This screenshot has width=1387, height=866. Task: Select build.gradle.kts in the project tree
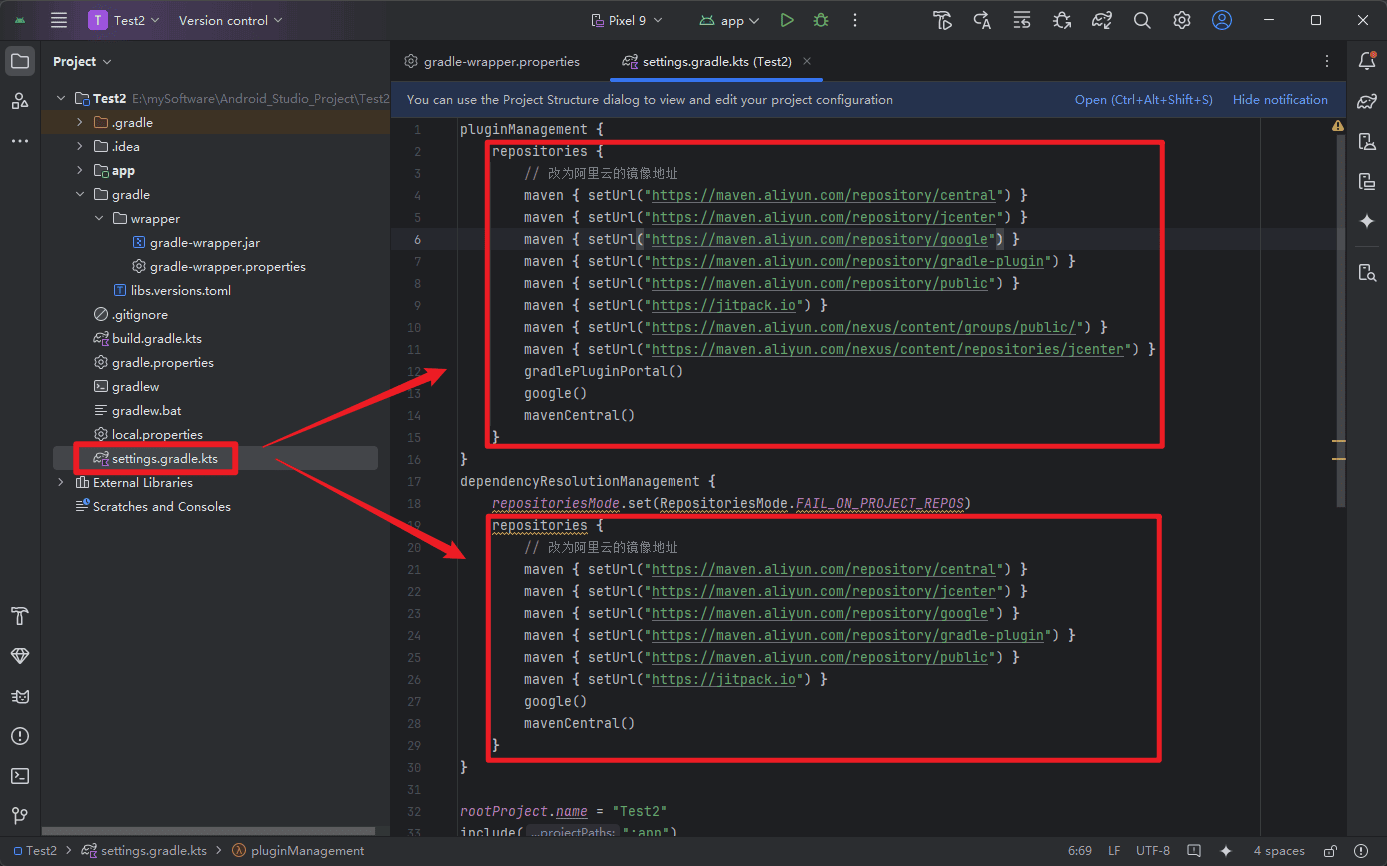pos(156,339)
